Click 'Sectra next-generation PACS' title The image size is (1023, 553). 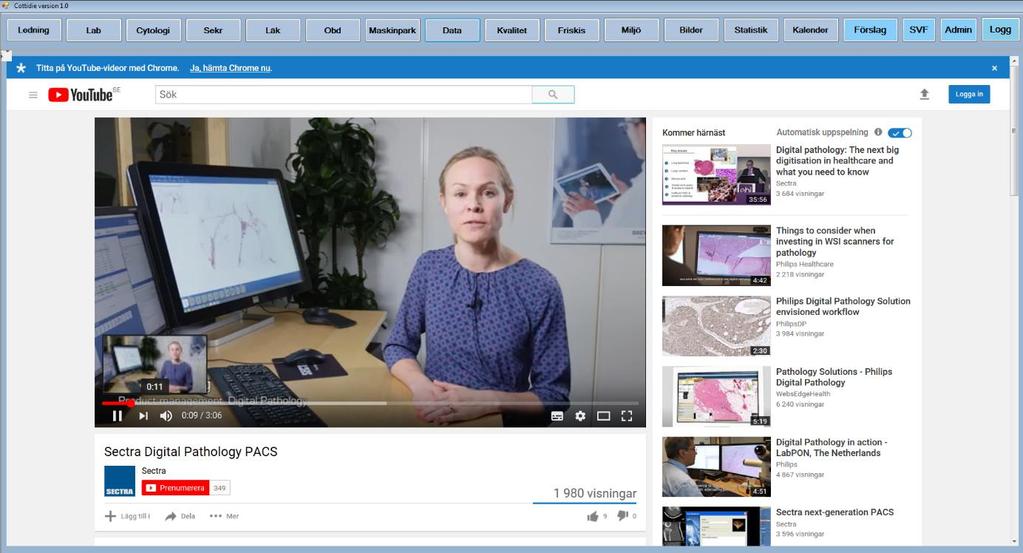click(x=834, y=513)
